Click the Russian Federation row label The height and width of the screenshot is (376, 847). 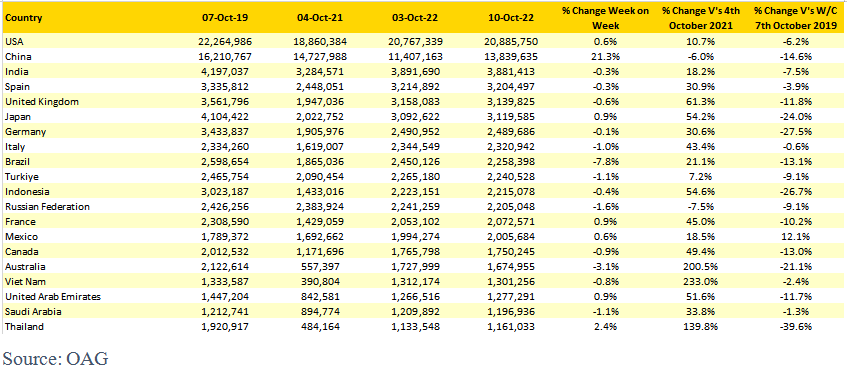[39, 206]
